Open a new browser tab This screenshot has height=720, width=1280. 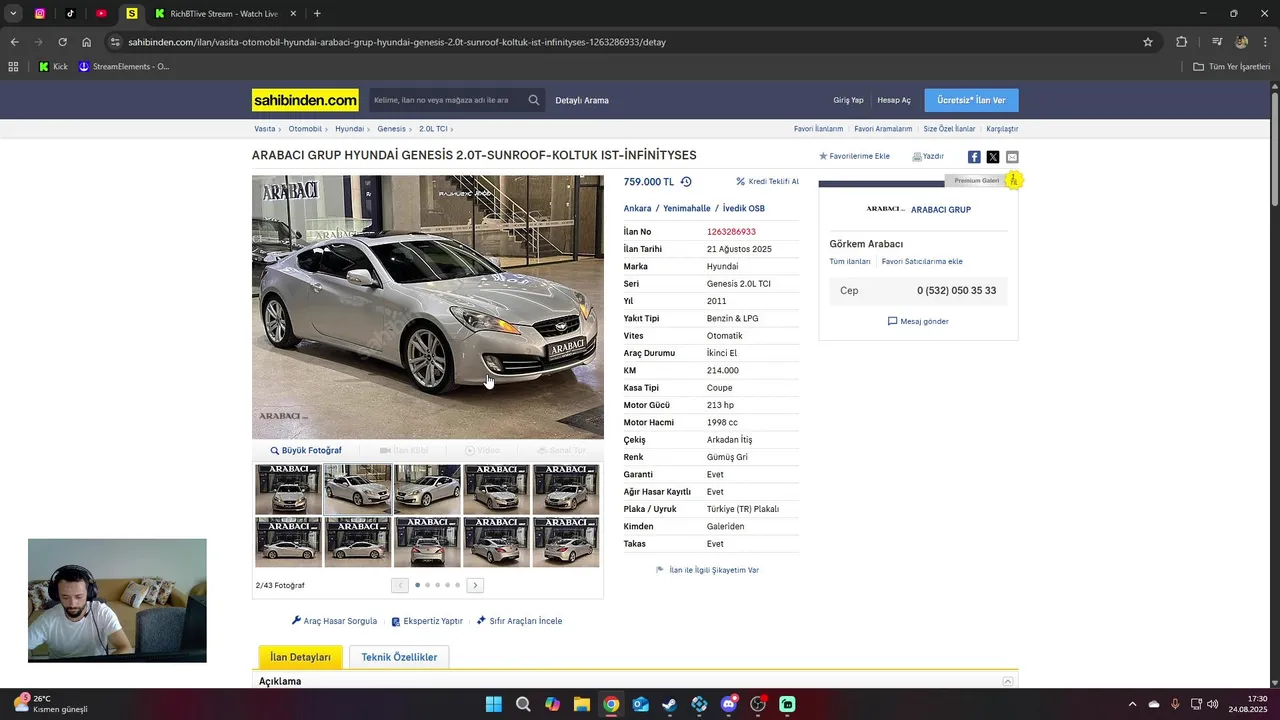[x=317, y=14]
